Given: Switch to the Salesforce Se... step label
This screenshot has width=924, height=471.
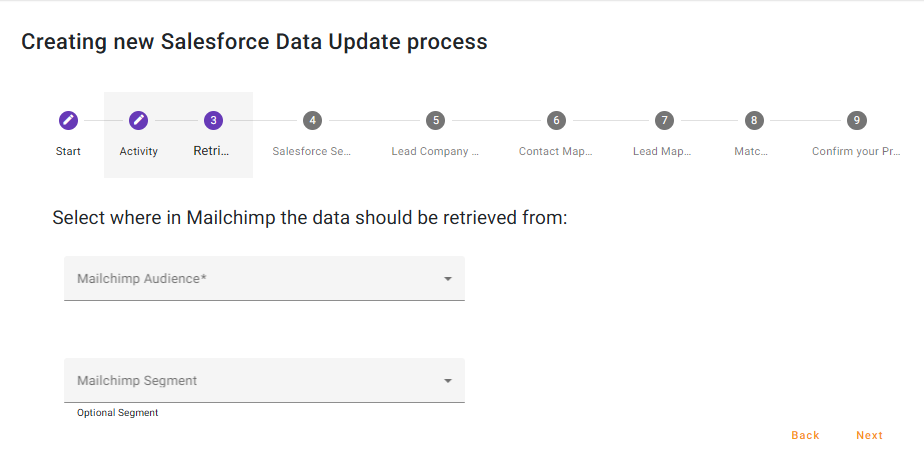Looking at the screenshot, I should [x=312, y=152].
